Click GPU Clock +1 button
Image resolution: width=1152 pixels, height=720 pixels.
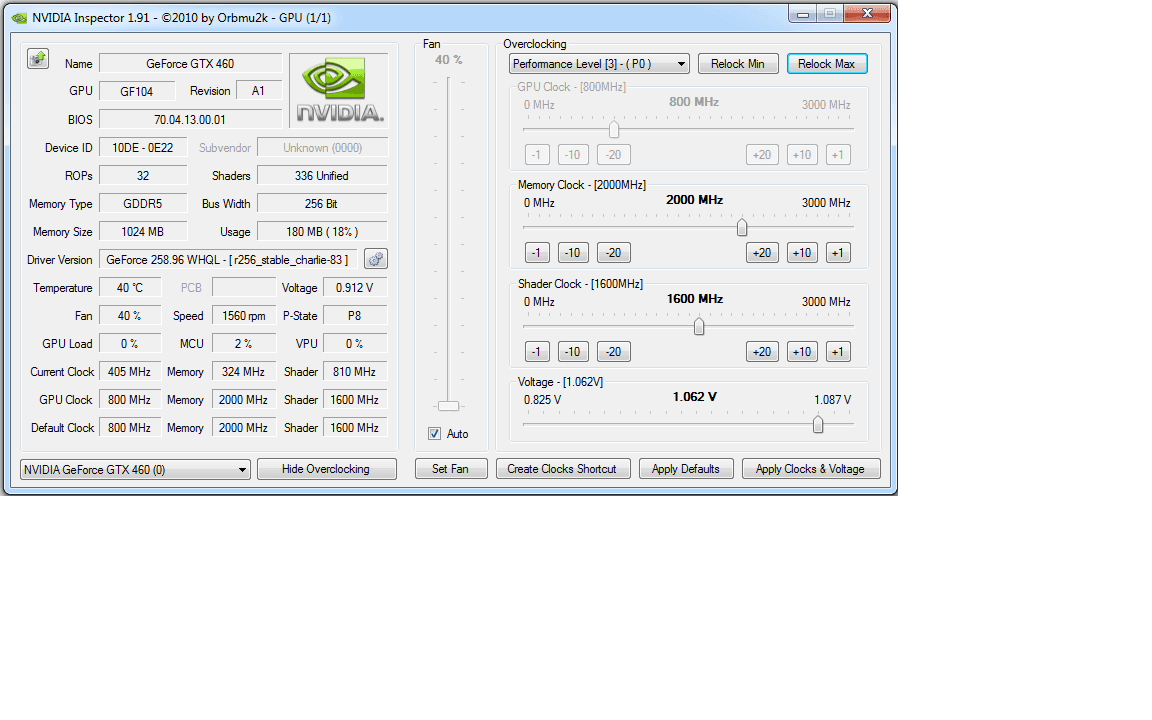[x=838, y=155]
